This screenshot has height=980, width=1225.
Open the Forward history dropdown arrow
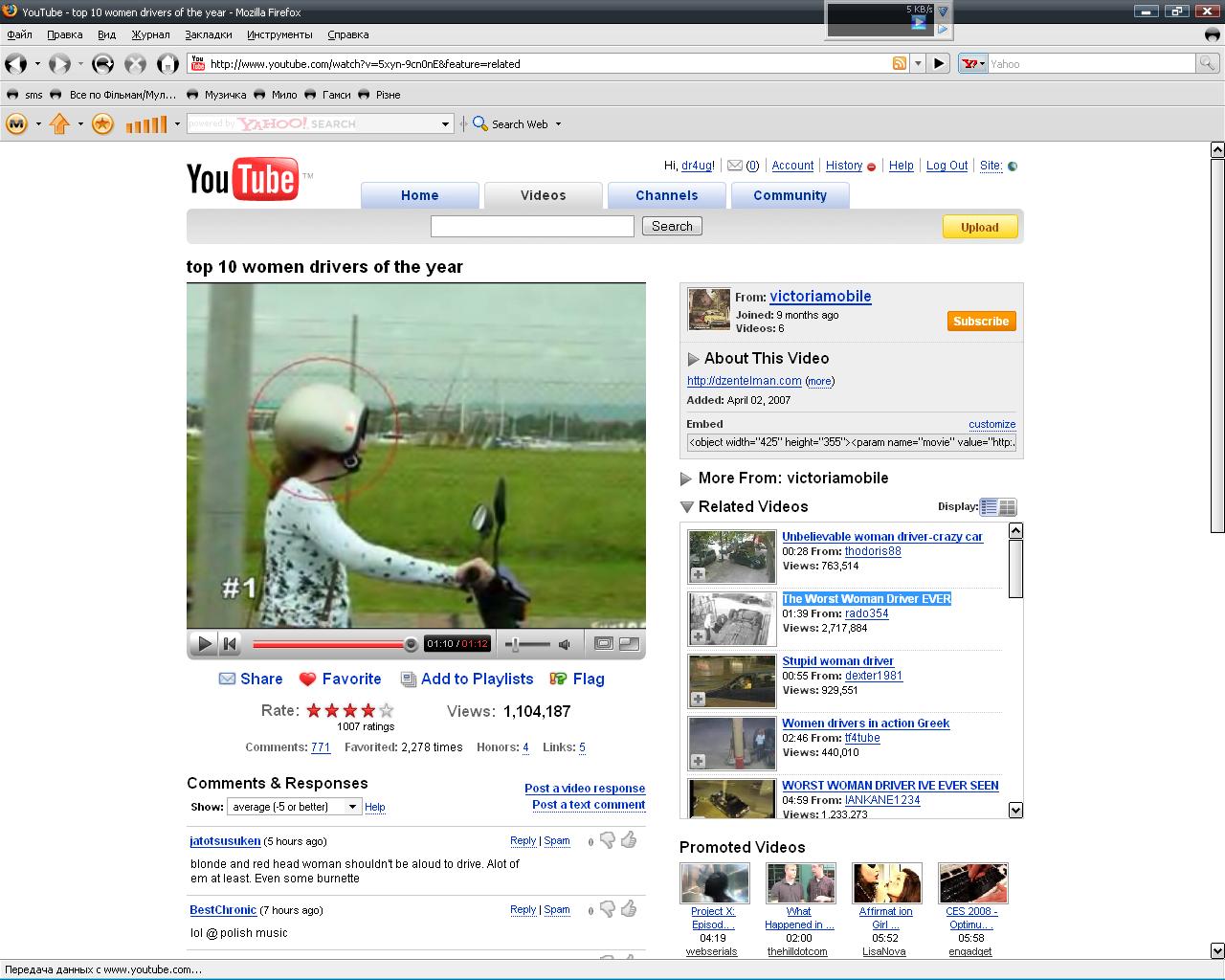(x=80, y=64)
